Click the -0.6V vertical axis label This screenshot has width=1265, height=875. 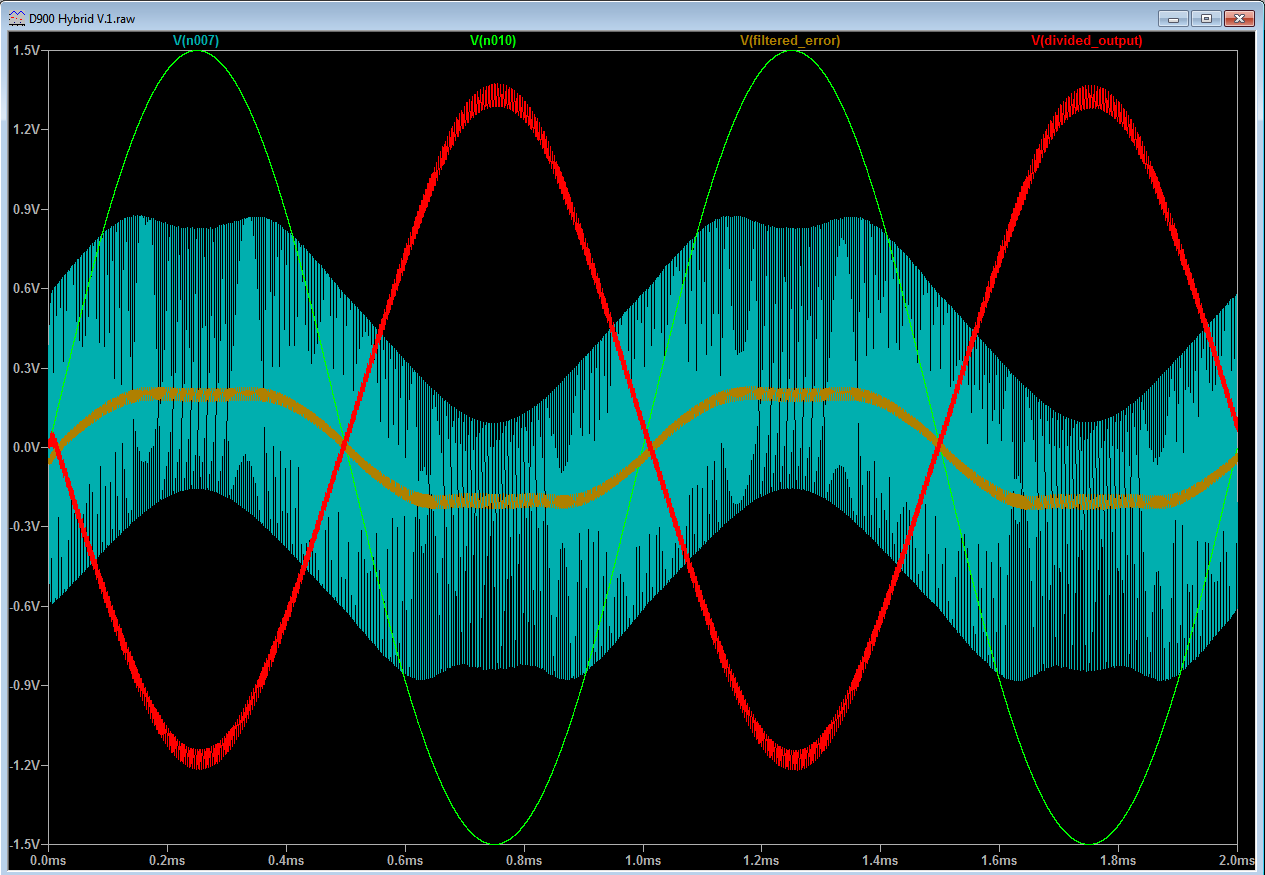[x=24, y=606]
